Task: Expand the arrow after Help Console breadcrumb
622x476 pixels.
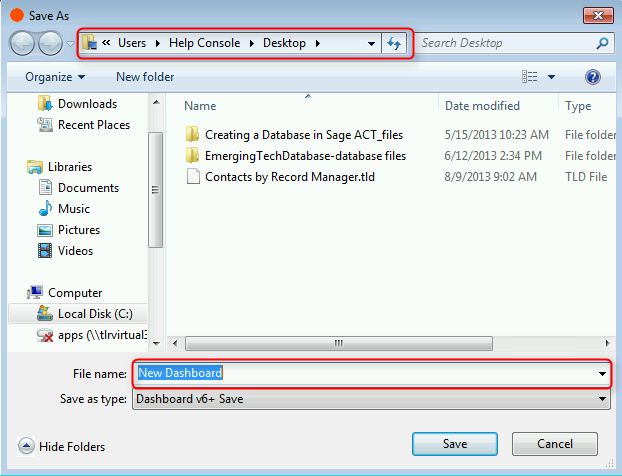Action: click(252, 43)
